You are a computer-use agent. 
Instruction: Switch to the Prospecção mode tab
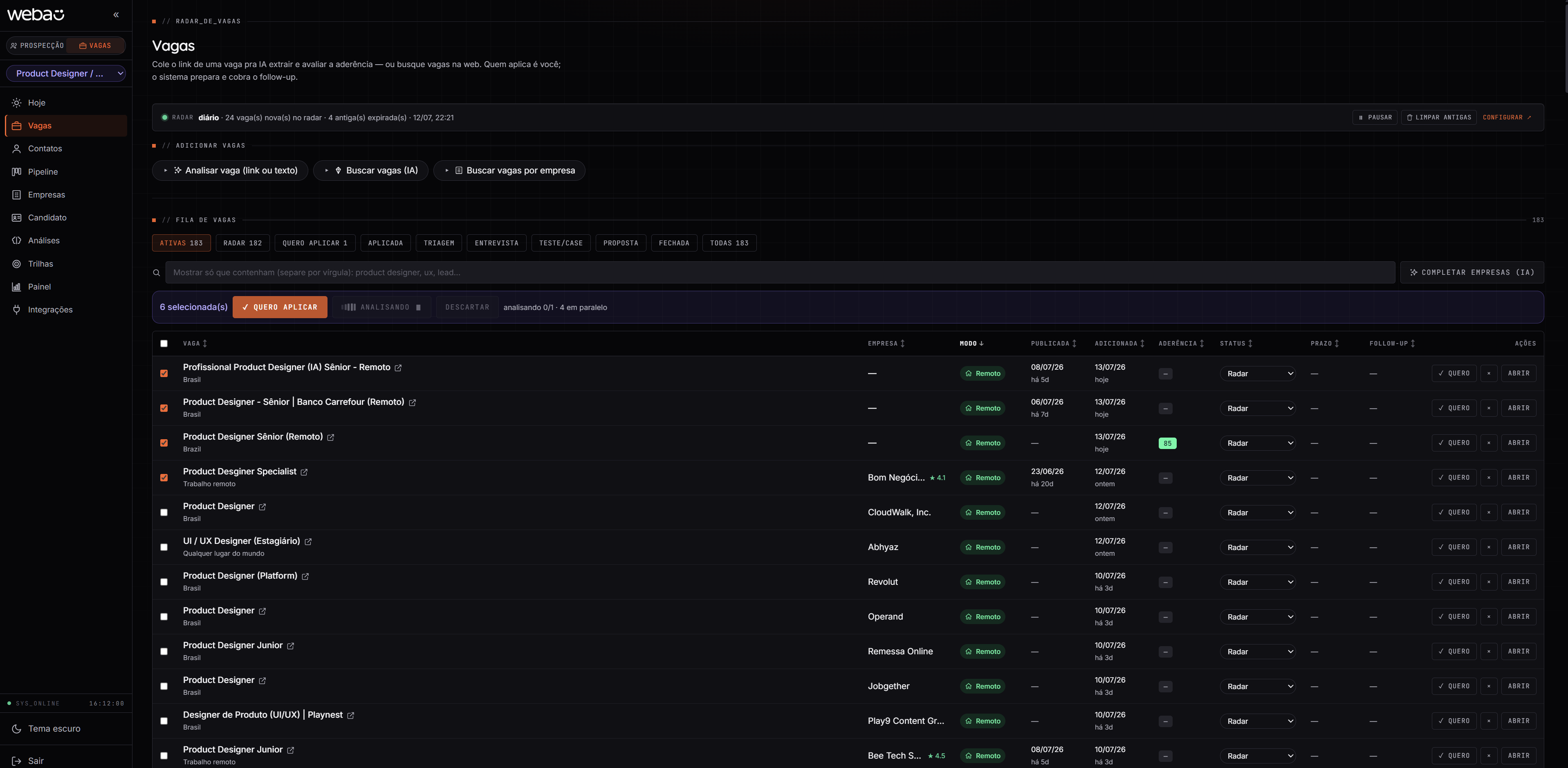(x=37, y=46)
